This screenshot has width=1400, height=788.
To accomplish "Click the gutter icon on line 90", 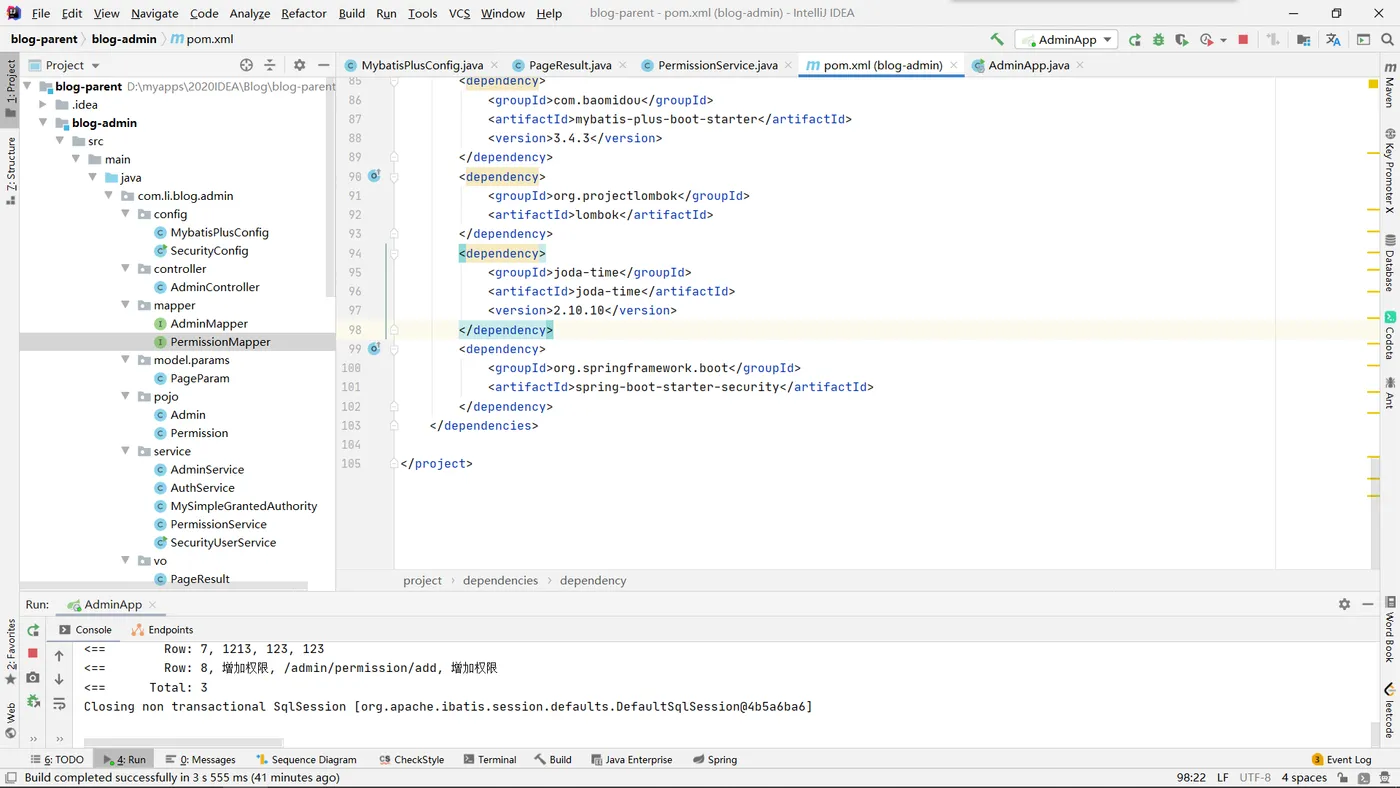I will (374, 176).
